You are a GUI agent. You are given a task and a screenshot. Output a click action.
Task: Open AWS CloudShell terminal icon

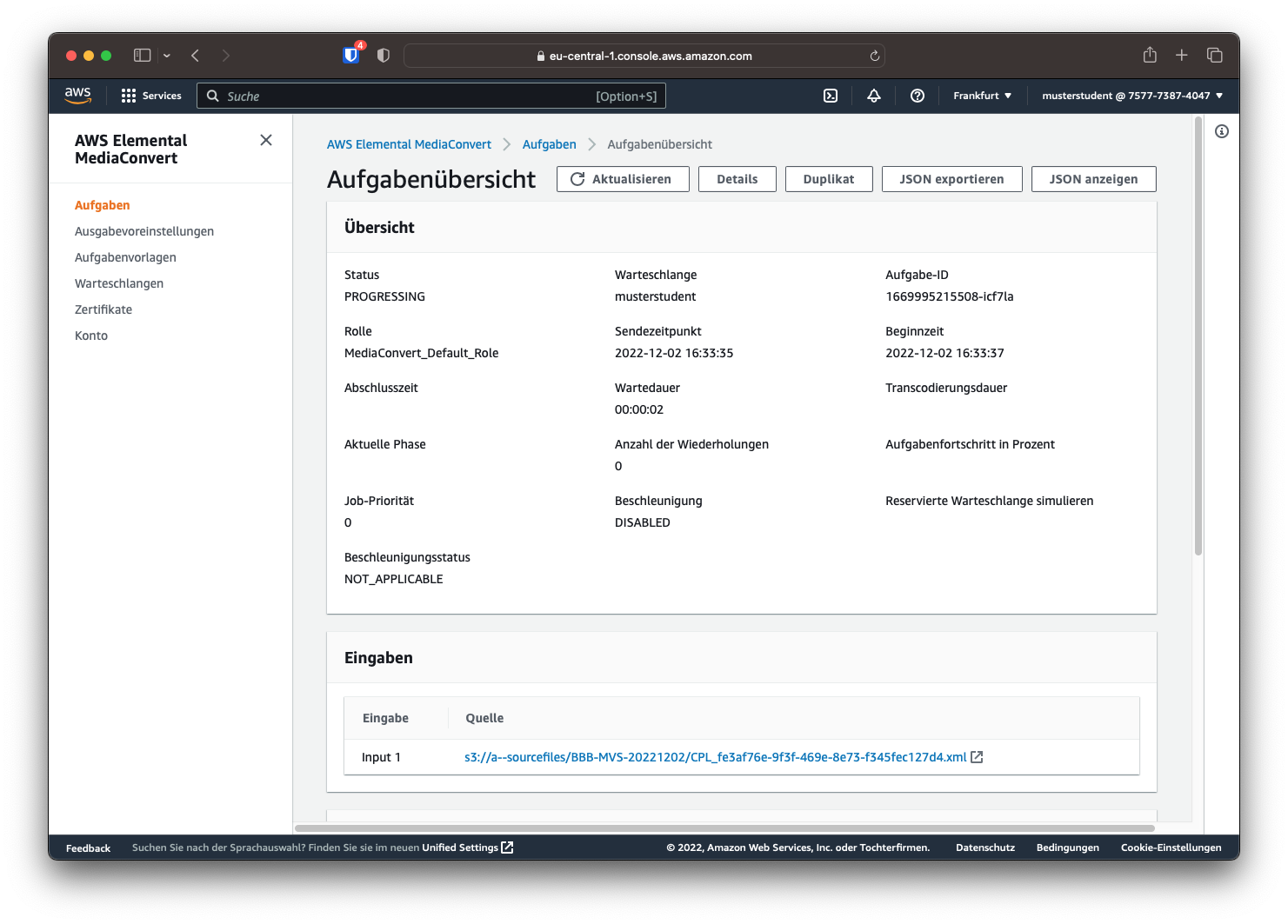coord(831,96)
